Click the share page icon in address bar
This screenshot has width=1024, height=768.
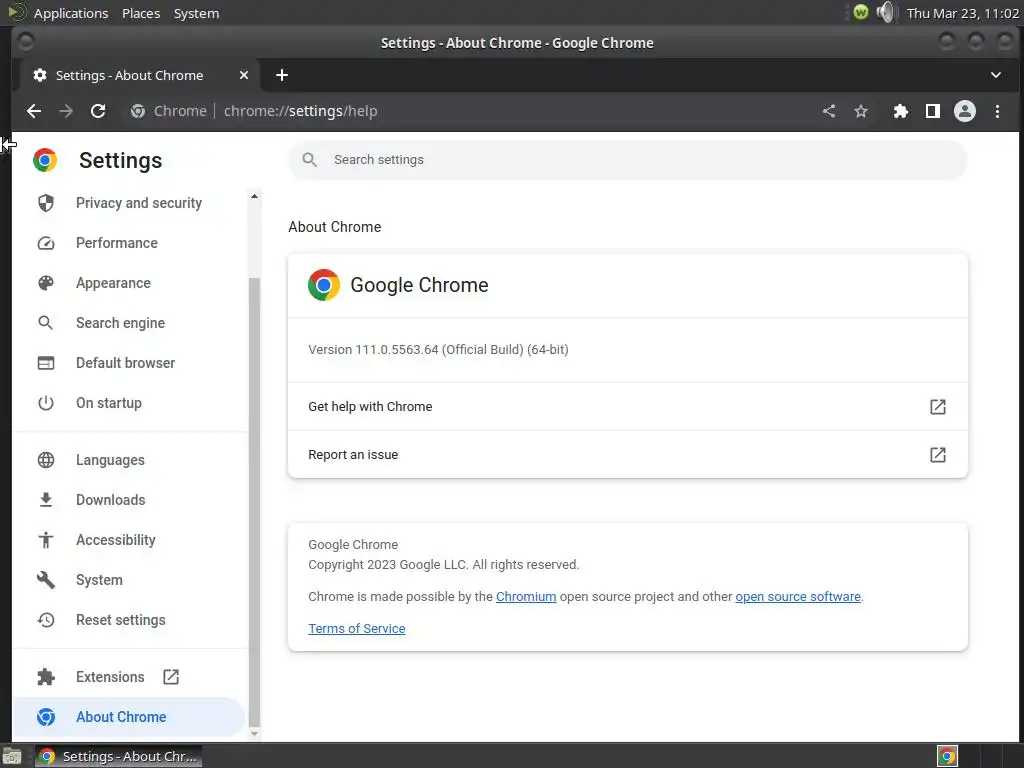[829, 111]
